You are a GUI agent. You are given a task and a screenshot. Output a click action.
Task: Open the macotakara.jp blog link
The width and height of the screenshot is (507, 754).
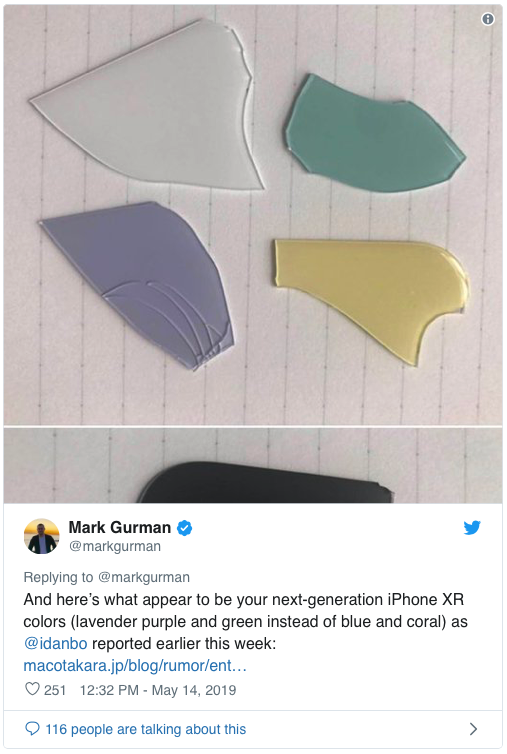[x=135, y=666]
